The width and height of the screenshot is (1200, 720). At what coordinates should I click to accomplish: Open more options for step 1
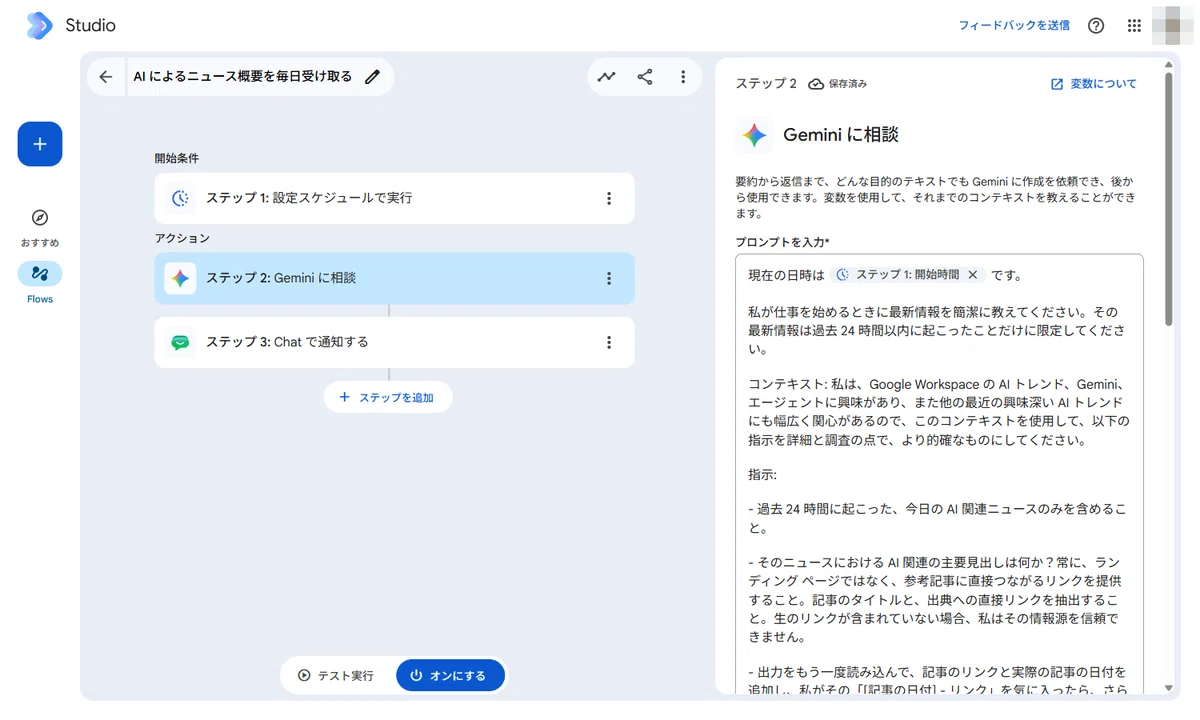coord(609,198)
